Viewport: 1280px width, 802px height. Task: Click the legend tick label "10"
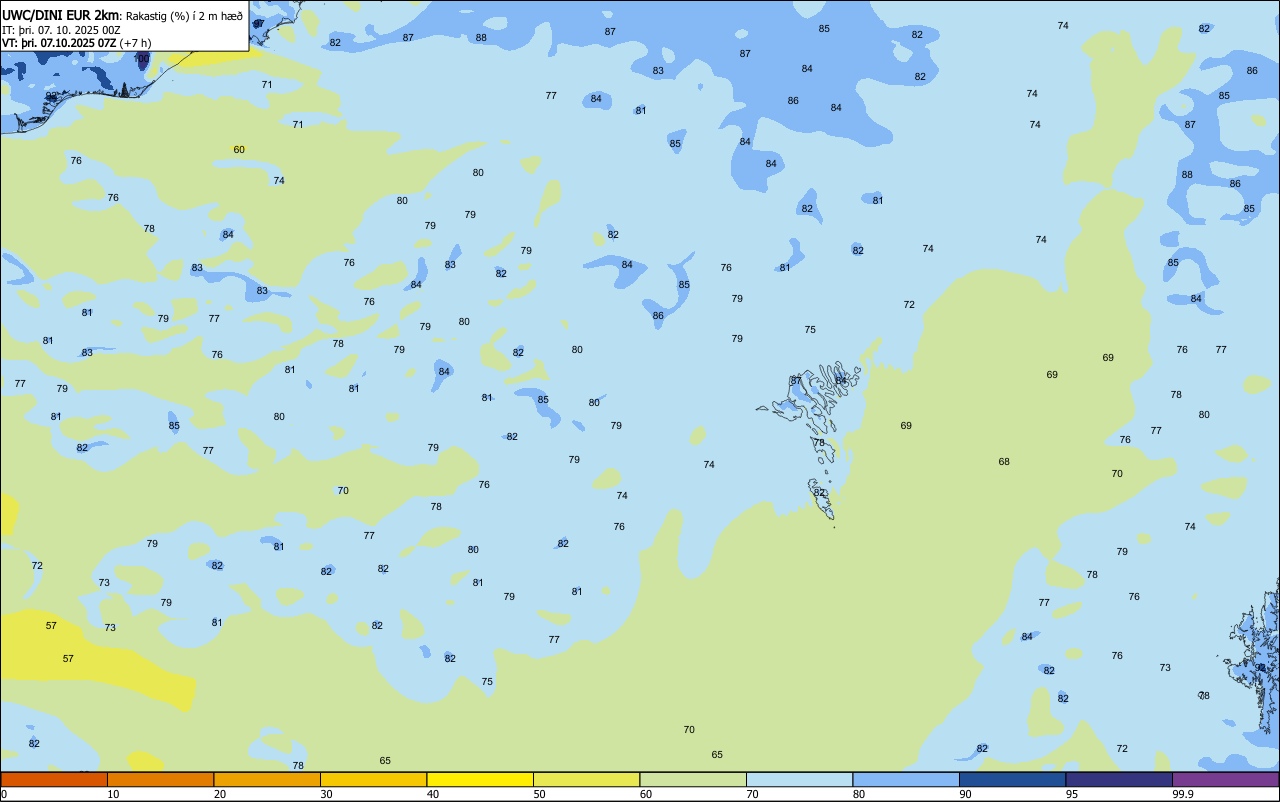coord(113,794)
